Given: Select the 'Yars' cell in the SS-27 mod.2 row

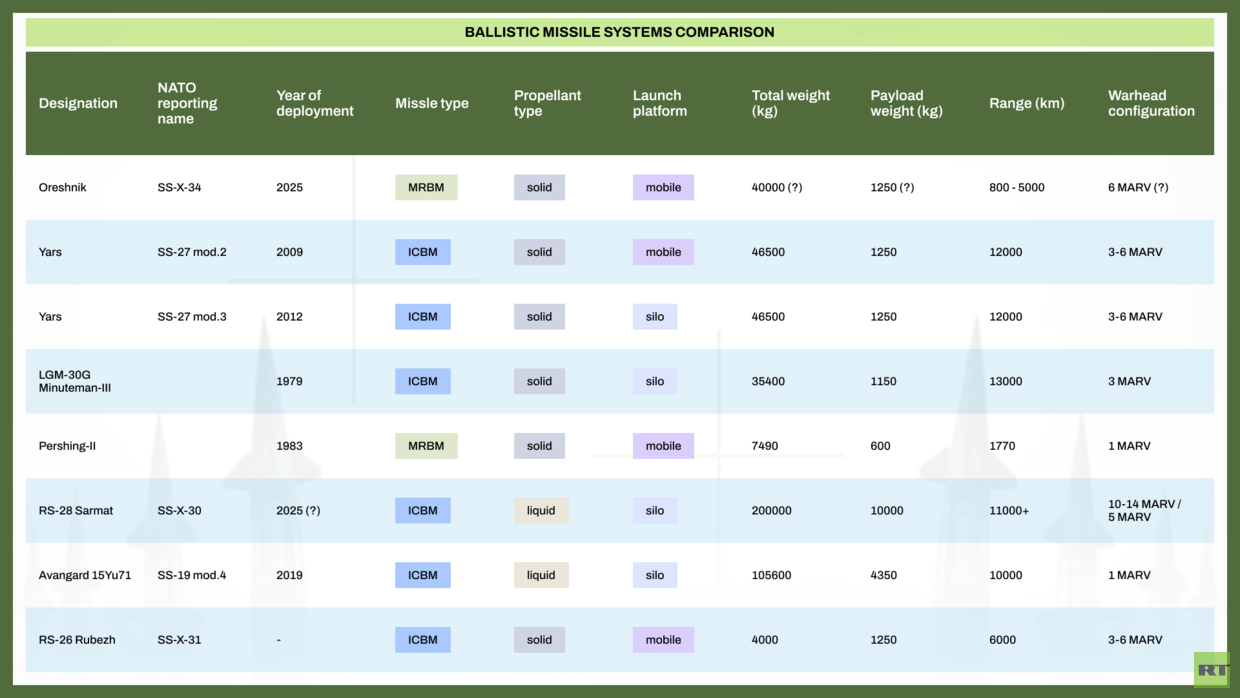Looking at the screenshot, I should click(x=50, y=252).
